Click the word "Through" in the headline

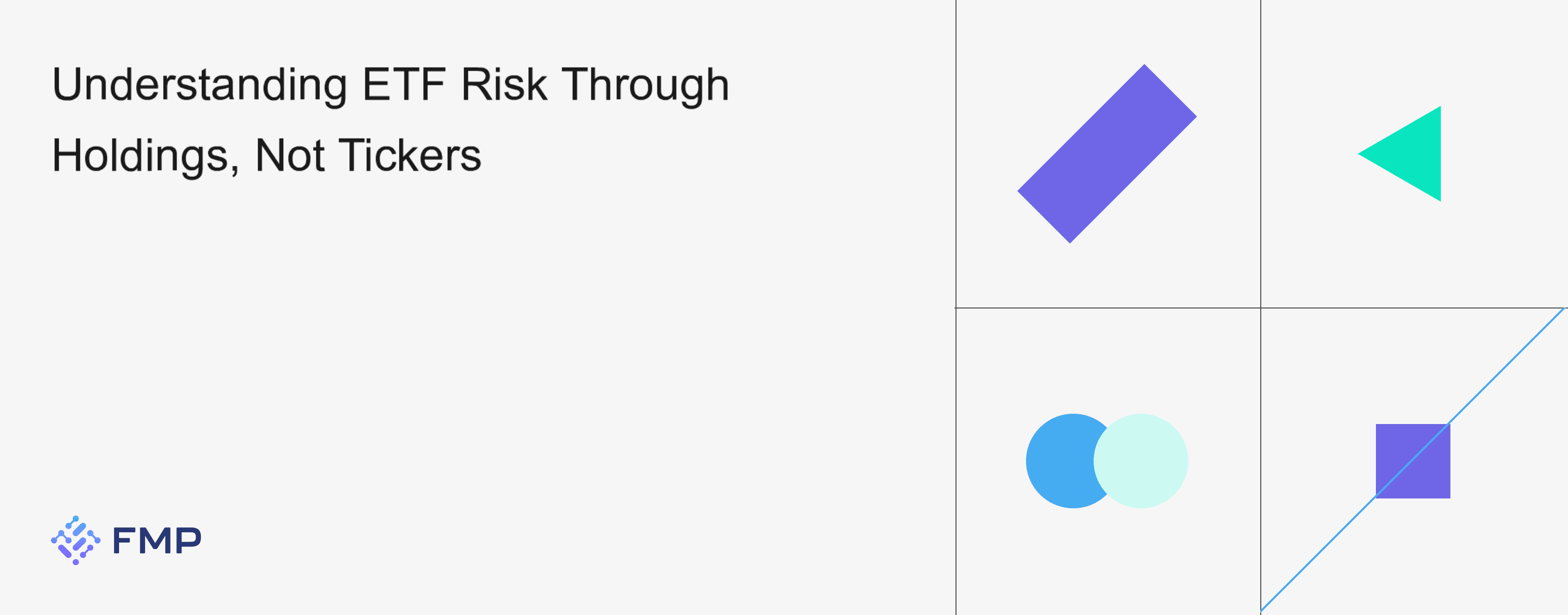(x=645, y=85)
